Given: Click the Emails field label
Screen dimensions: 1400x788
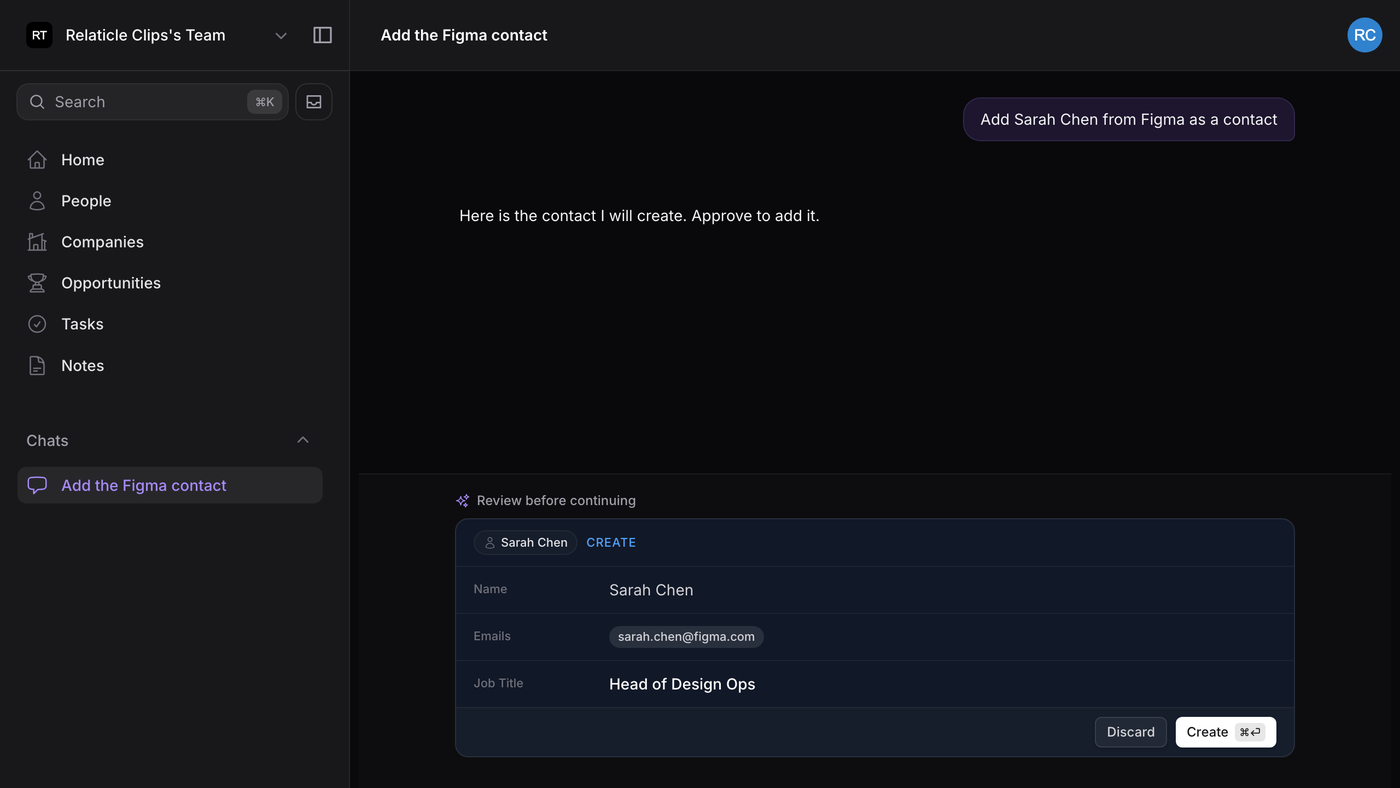Looking at the screenshot, I should point(492,636).
